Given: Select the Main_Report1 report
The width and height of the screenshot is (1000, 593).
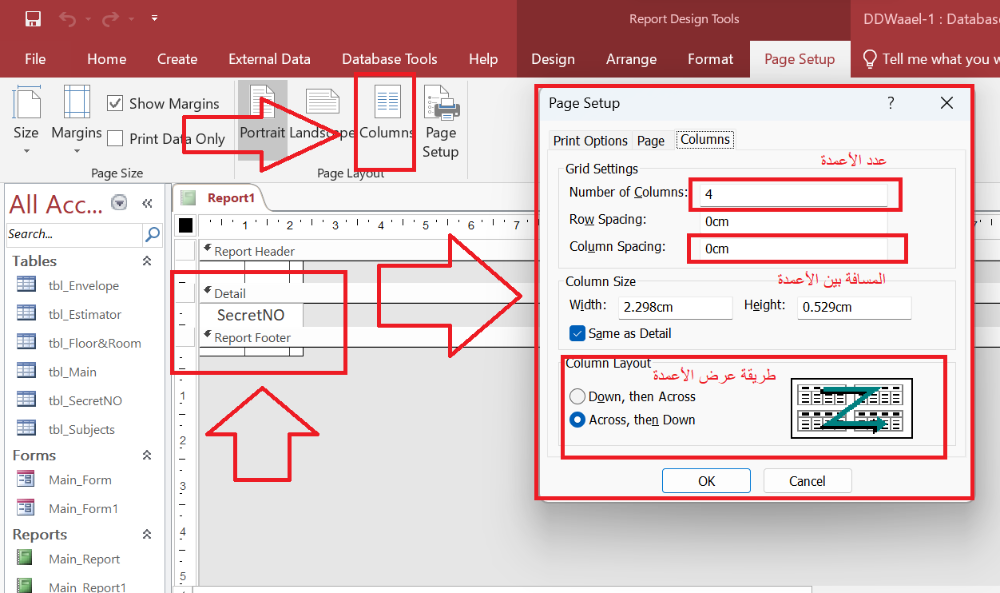Looking at the screenshot, I should click(x=87, y=586).
